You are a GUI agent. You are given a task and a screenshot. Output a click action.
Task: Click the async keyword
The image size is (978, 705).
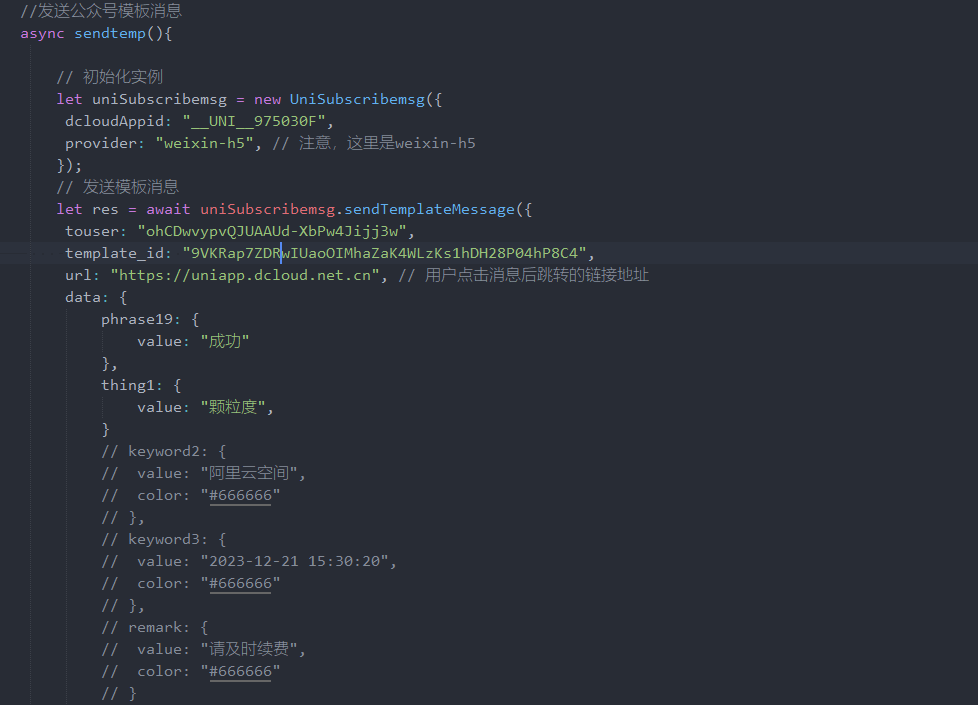click(x=42, y=34)
